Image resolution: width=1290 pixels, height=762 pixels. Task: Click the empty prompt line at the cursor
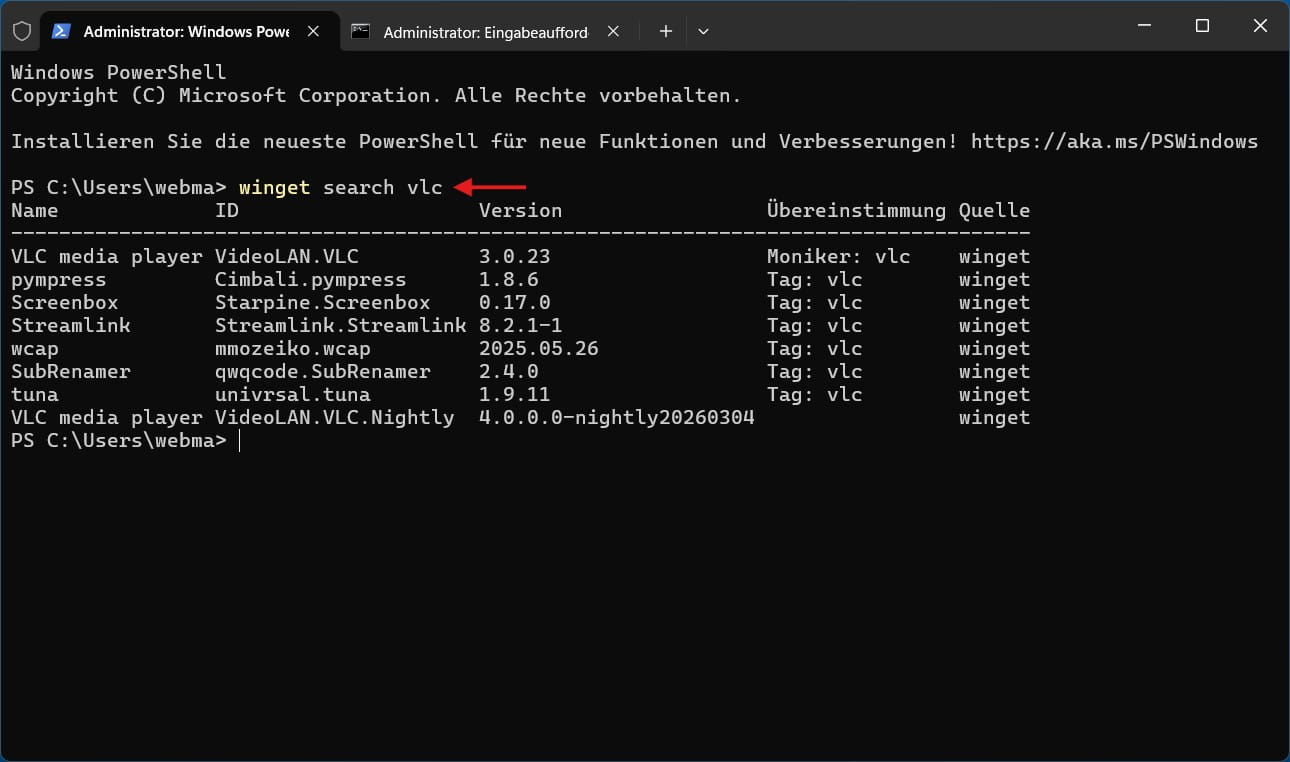coord(240,440)
